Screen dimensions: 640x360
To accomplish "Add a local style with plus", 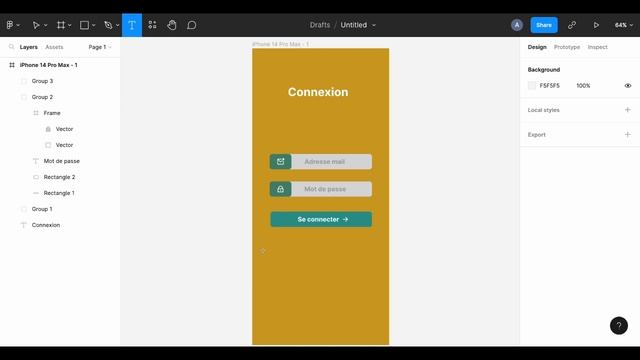I will pyautogui.click(x=628, y=110).
